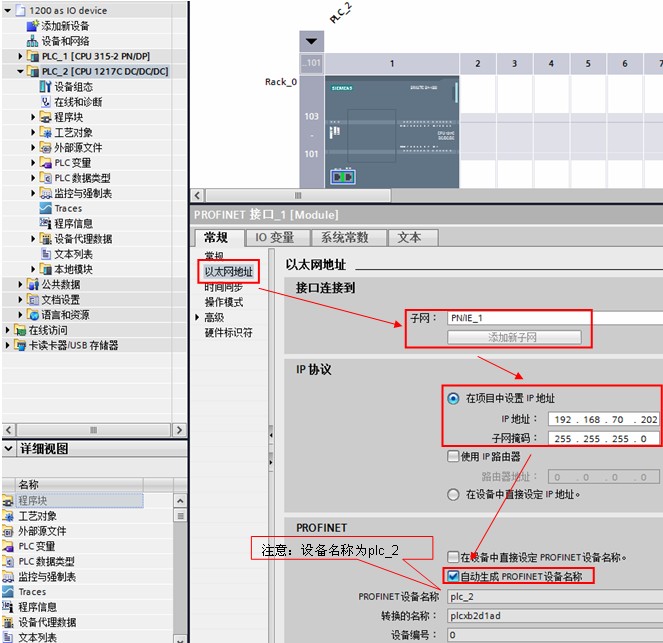Click the 本地模块 icon in project tree
Image resolution: width=663 pixels, height=643 pixels.
45,269
